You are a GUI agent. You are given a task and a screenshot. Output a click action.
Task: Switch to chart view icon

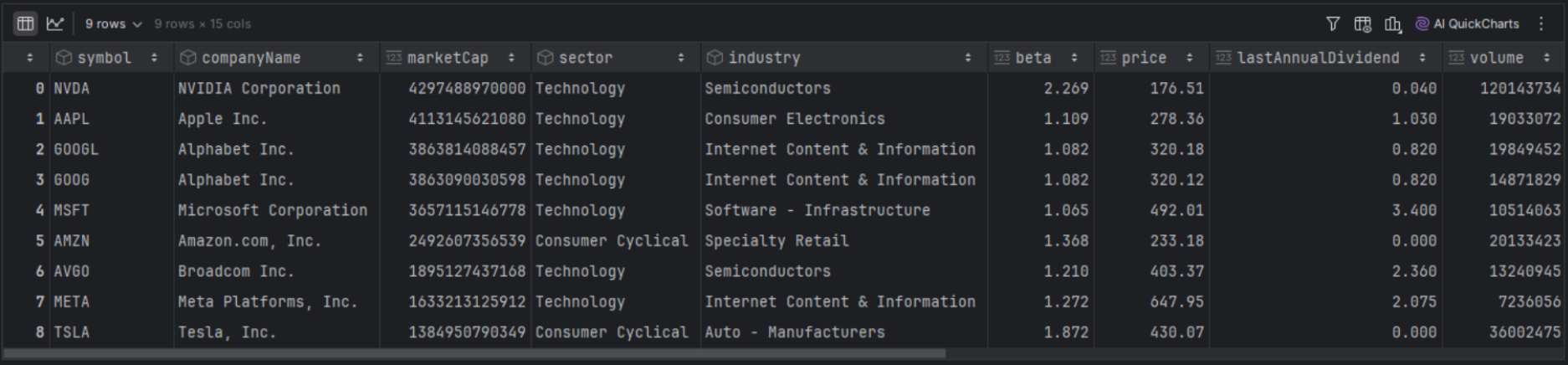pyautogui.click(x=55, y=23)
